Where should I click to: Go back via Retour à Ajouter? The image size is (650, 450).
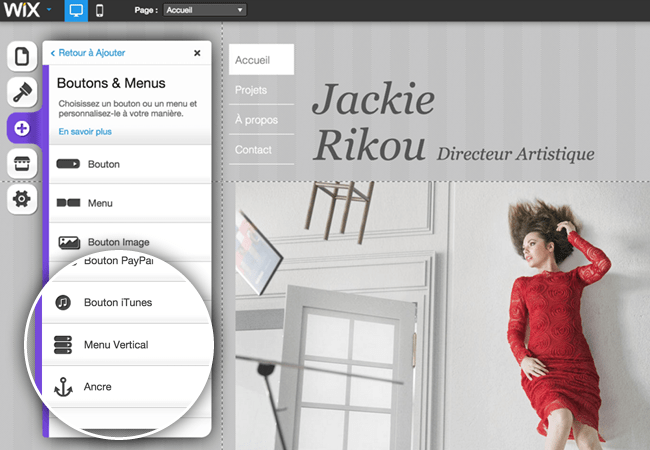(88, 53)
